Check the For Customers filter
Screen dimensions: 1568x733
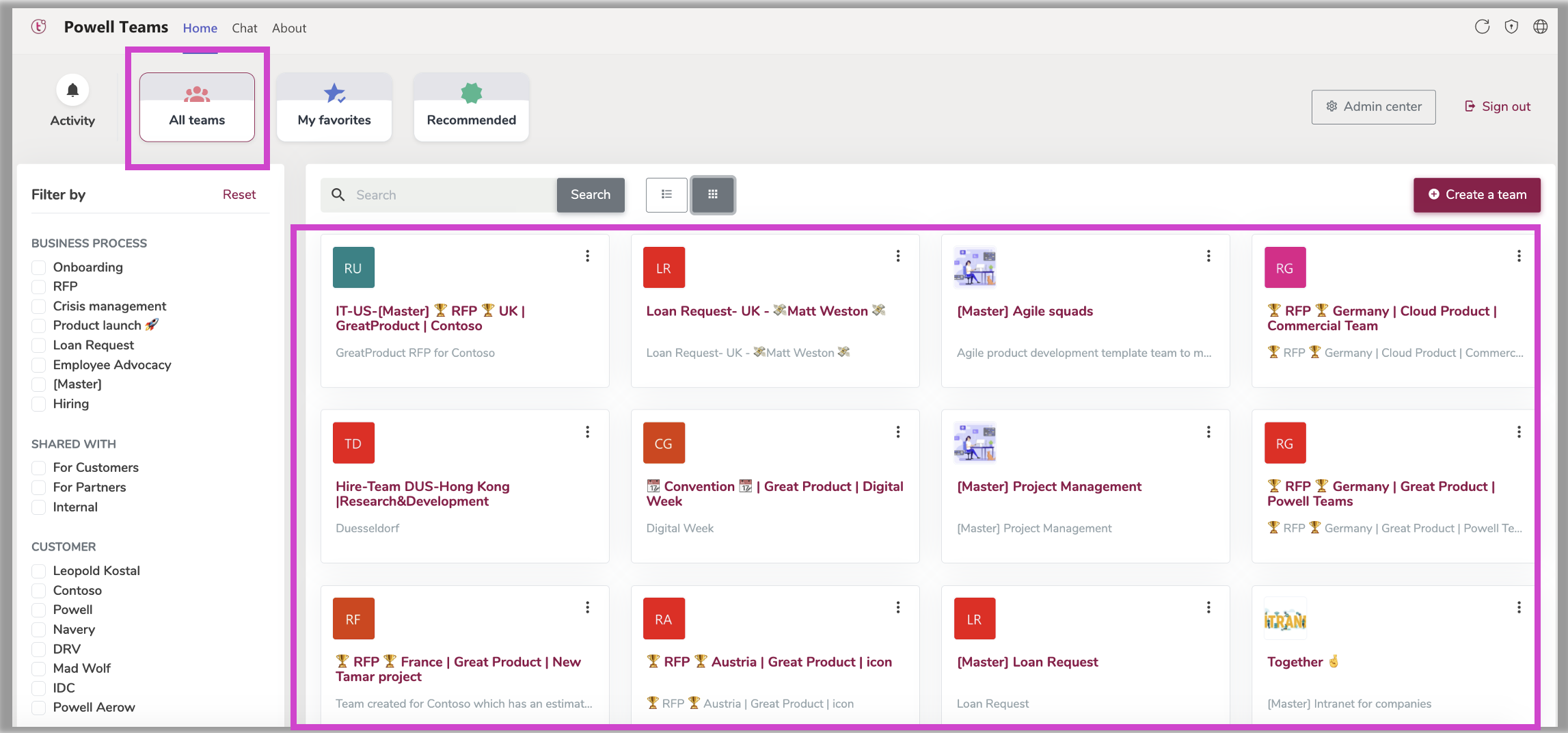39,468
